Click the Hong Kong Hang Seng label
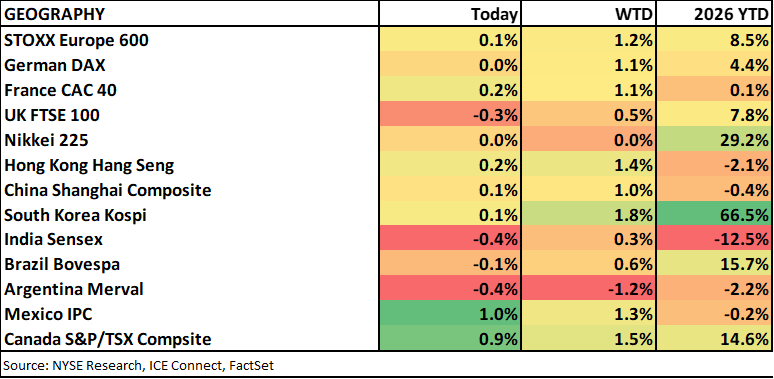The height and width of the screenshot is (379, 774). click(x=89, y=165)
